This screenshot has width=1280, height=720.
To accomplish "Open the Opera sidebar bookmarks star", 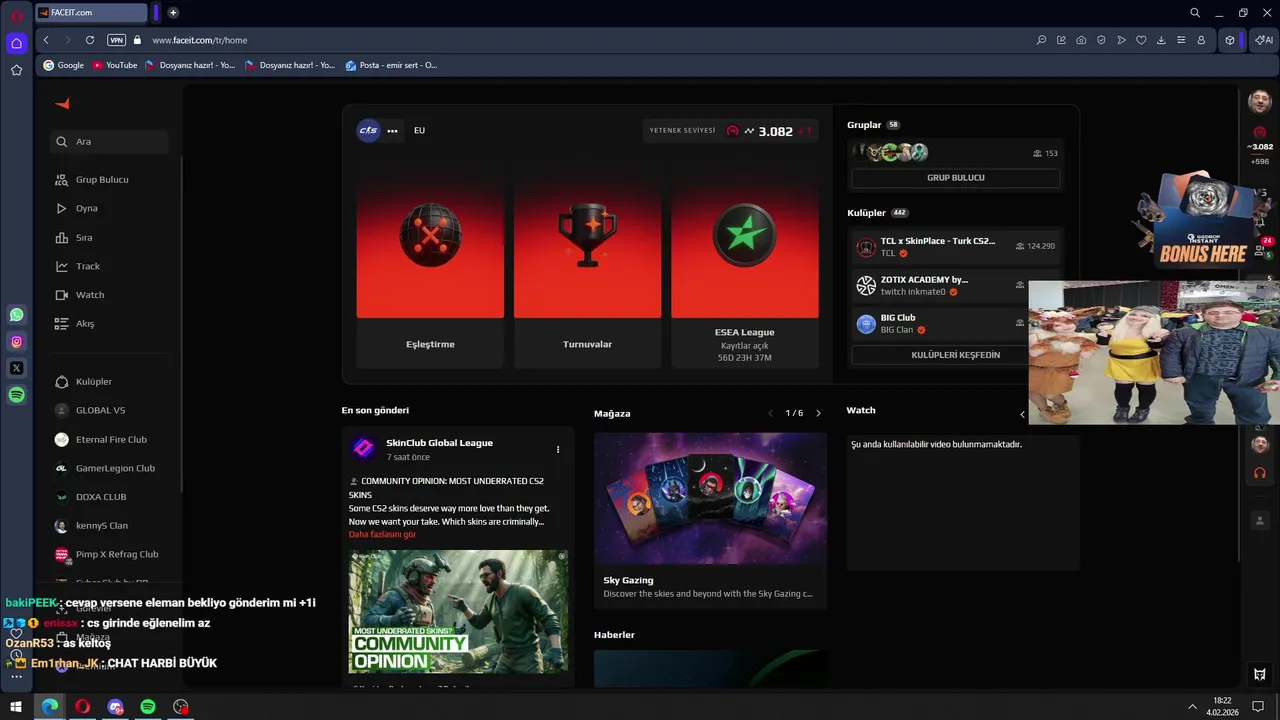I will (16, 70).
